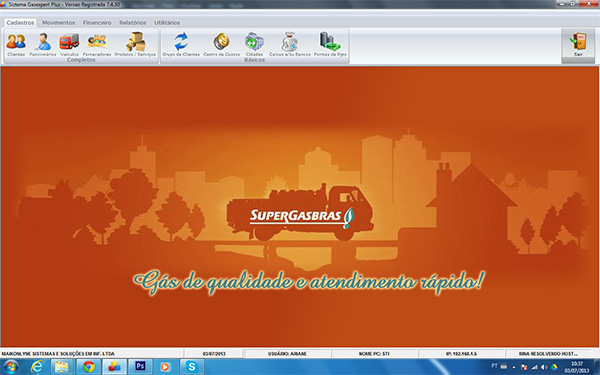This screenshot has height=375, width=600.
Task: Click the PT language indicator
Action: pos(494,366)
